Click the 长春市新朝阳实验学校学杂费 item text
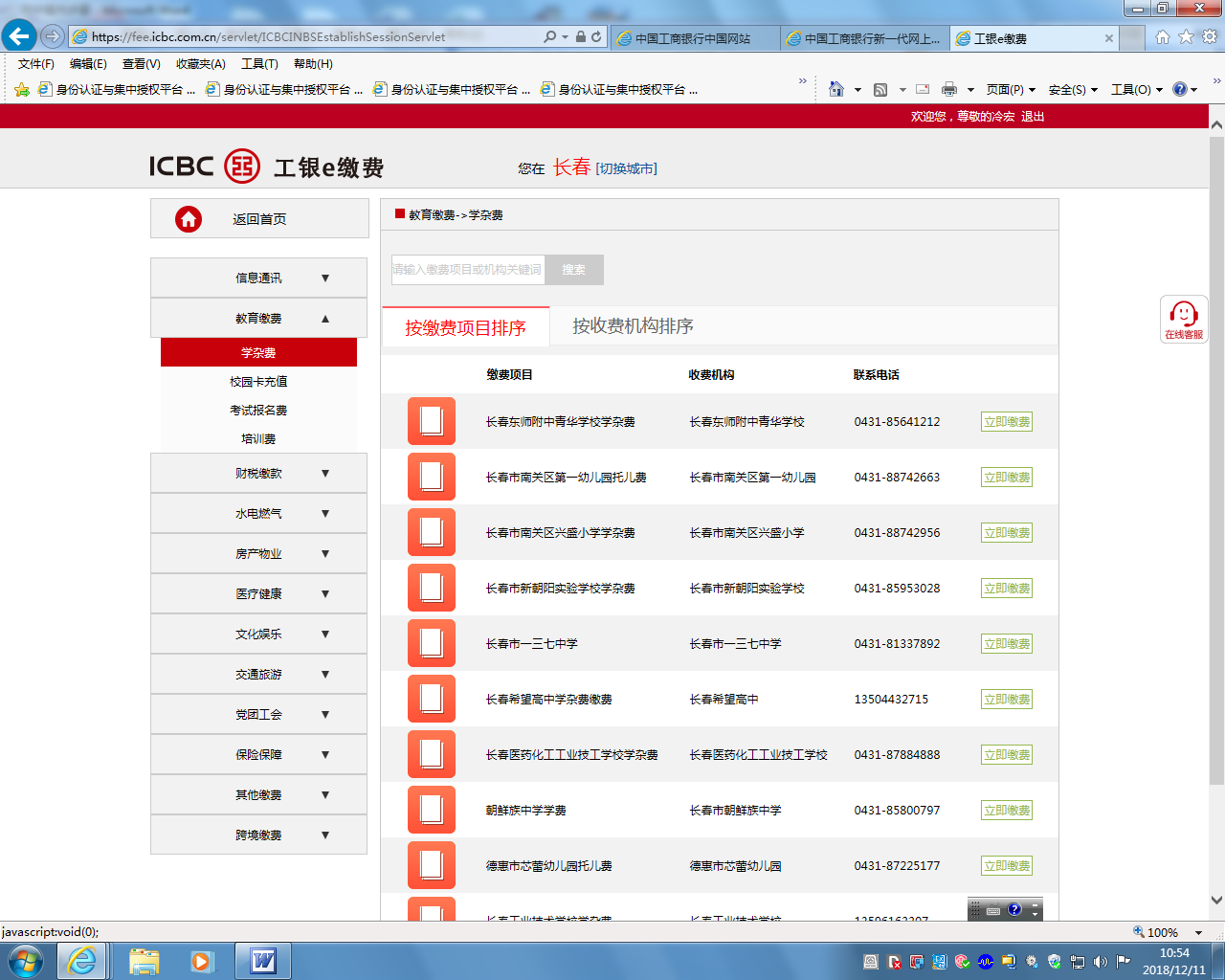The height and width of the screenshot is (980, 1225). 561,589
